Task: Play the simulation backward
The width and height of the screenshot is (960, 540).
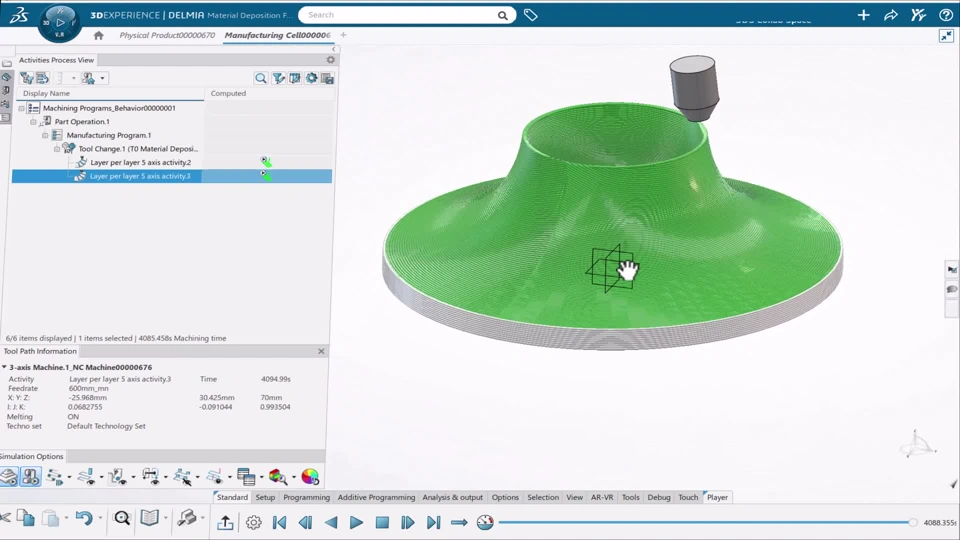Action: point(331,522)
